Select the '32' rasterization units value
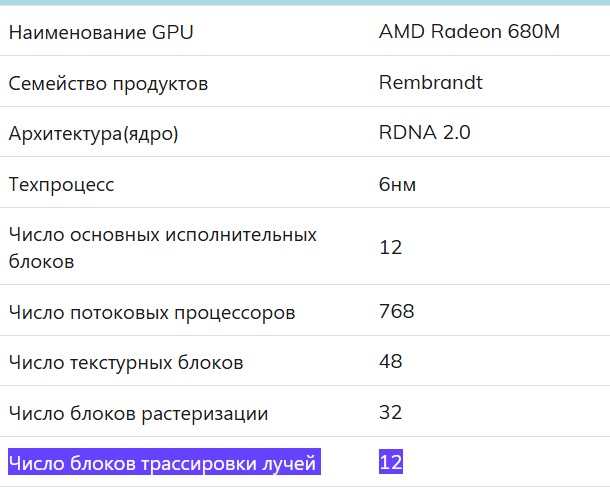This screenshot has height=497, width=610. pos(390,411)
